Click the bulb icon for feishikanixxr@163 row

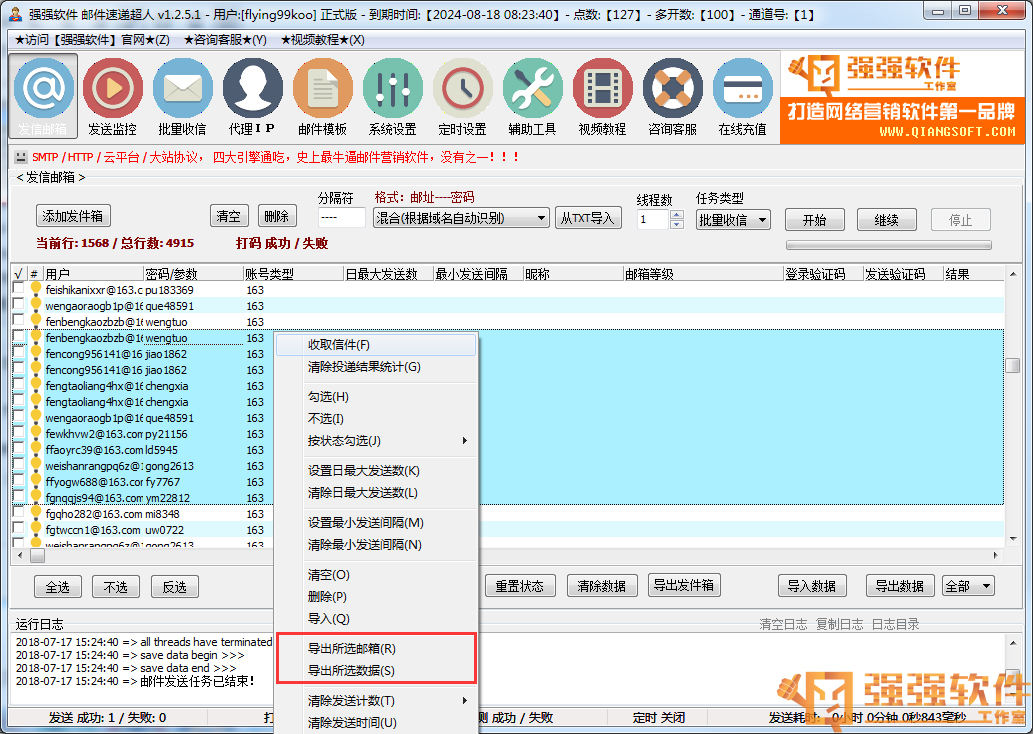click(x=36, y=289)
